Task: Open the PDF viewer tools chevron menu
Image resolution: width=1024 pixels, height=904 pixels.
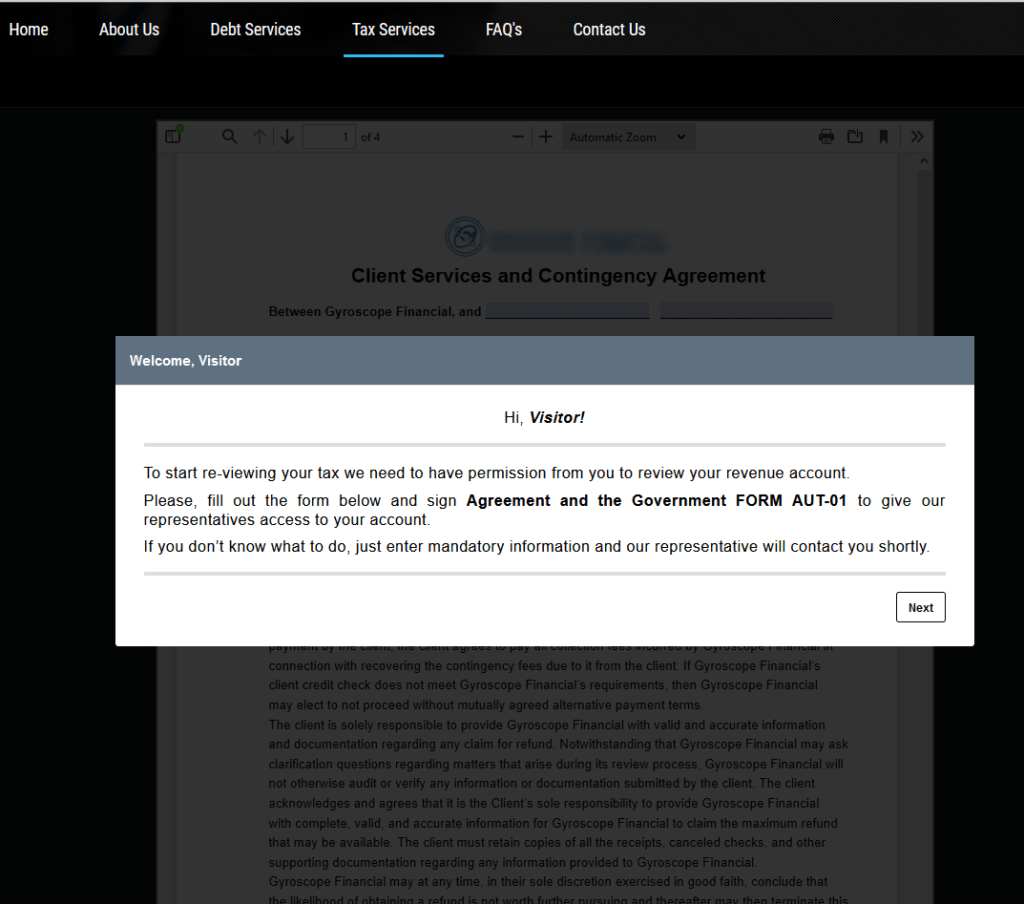Action: (917, 137)
